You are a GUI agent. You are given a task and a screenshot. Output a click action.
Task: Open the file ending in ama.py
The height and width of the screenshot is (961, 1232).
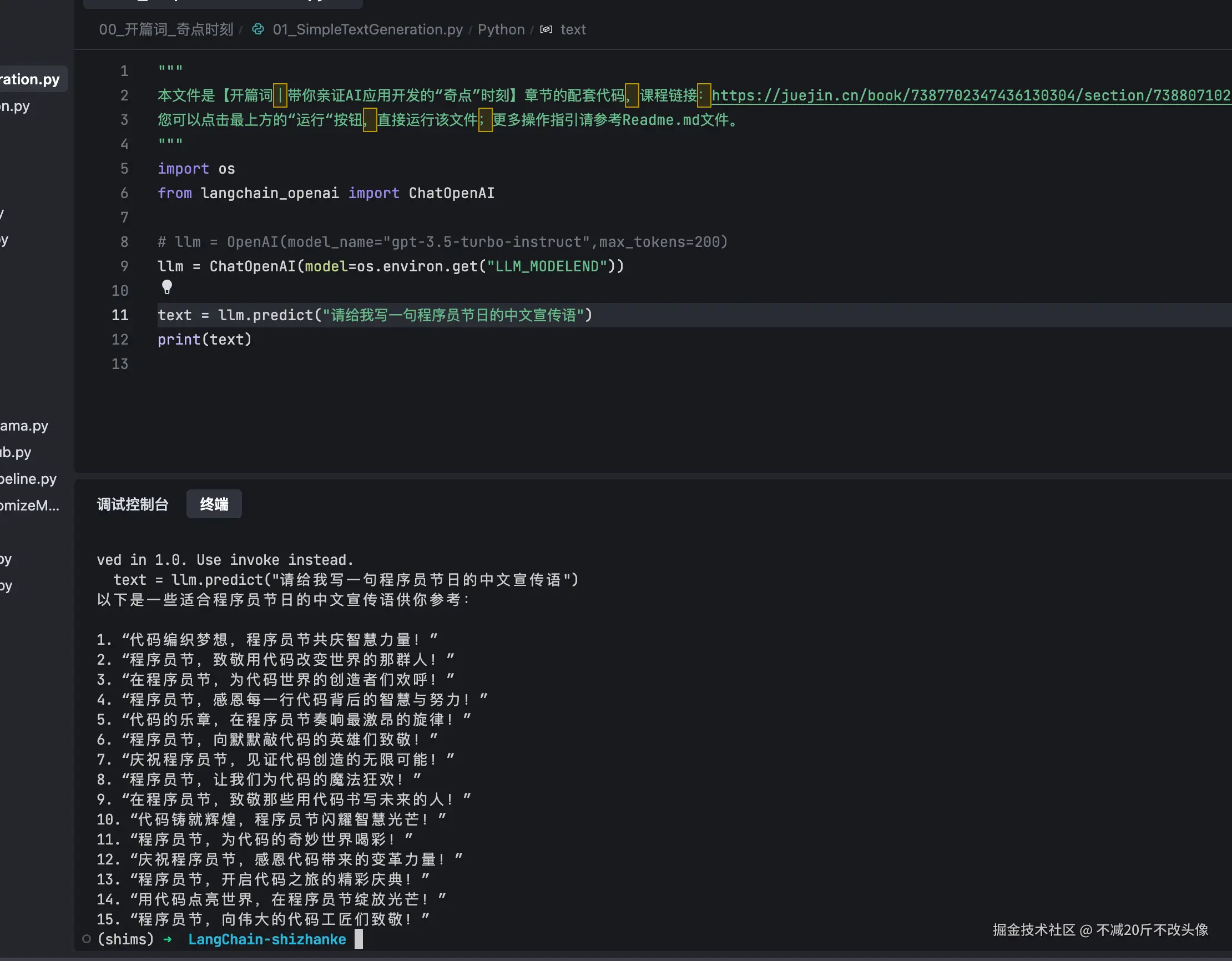coord(24,425)
